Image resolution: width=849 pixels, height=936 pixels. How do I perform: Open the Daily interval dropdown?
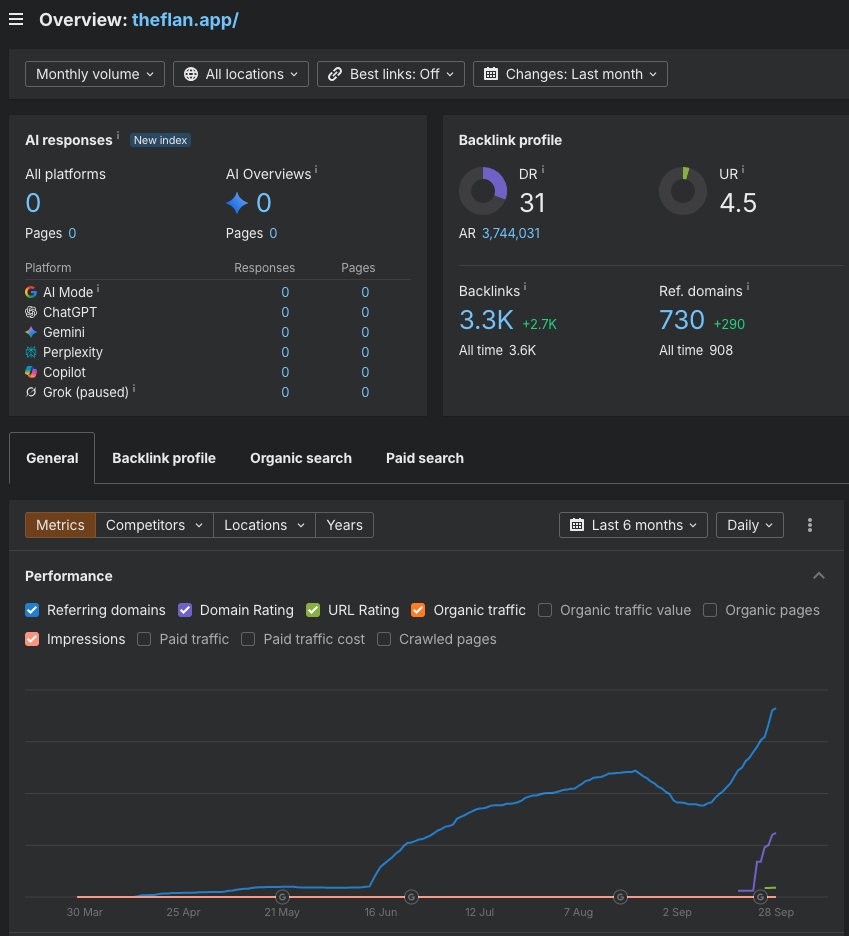tap(749, 525)
